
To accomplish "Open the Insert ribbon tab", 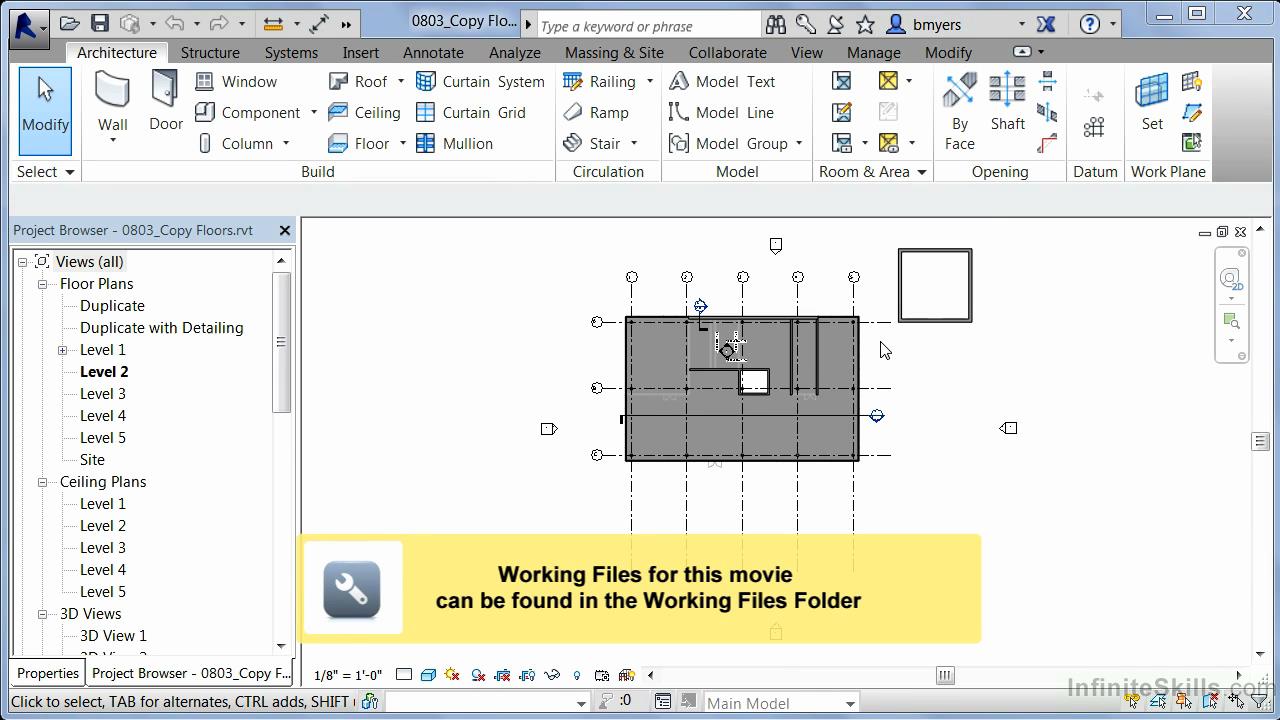I will (360, 52).
